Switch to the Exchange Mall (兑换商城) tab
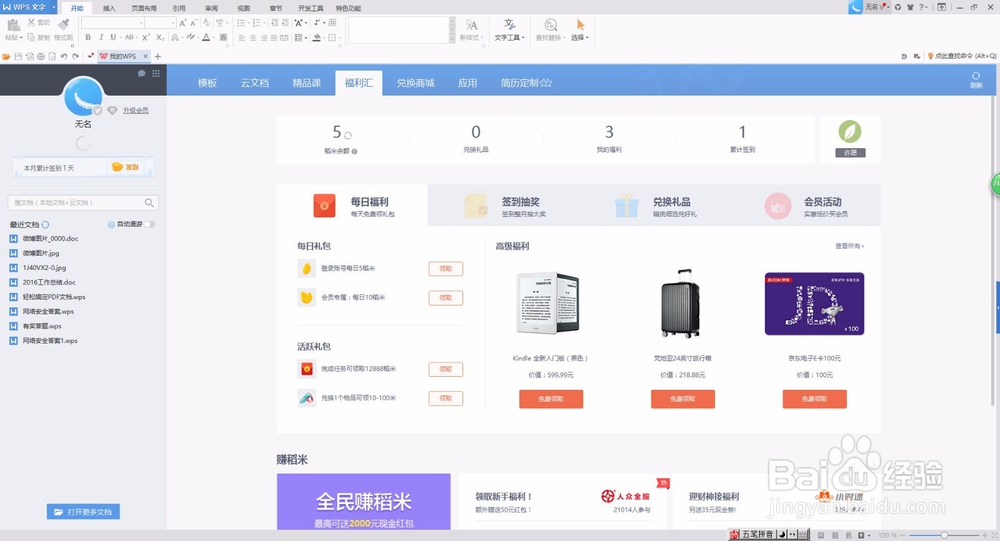This screenshot has width=1000, height=541. coord(415,83)
